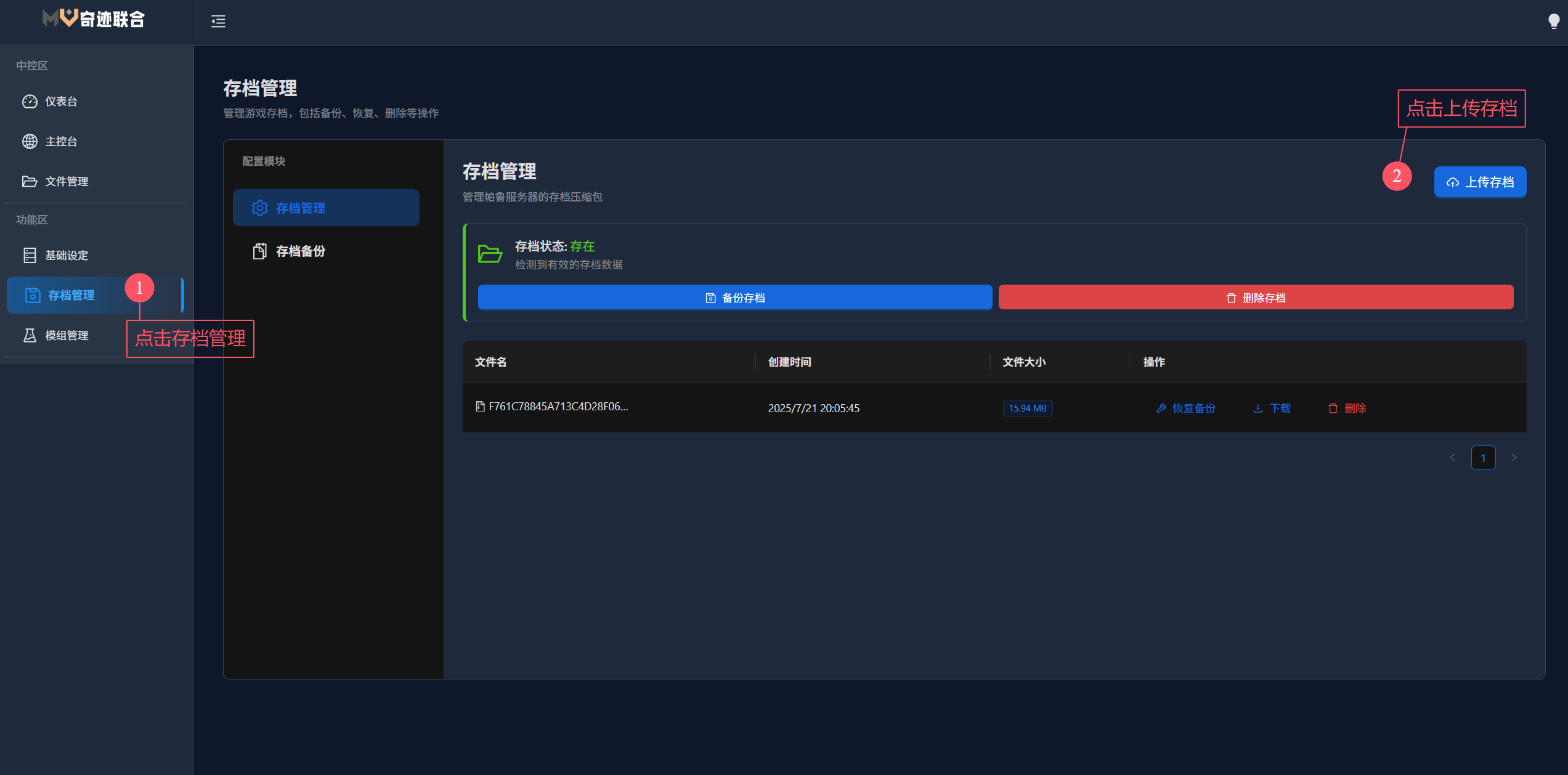1568x775 pixels.
Task: Click the 文件管理 folder icon
Action: (x=30, y=182)
